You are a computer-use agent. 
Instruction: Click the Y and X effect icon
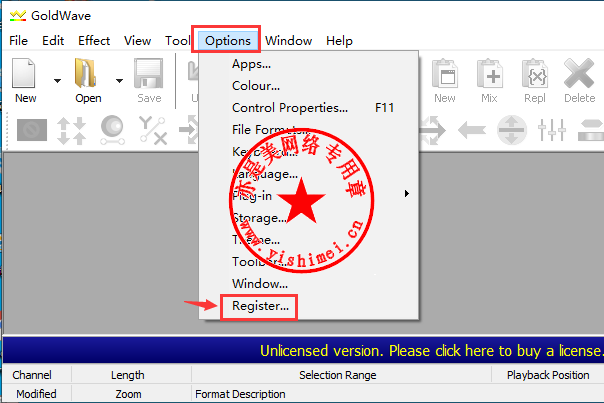153,130
